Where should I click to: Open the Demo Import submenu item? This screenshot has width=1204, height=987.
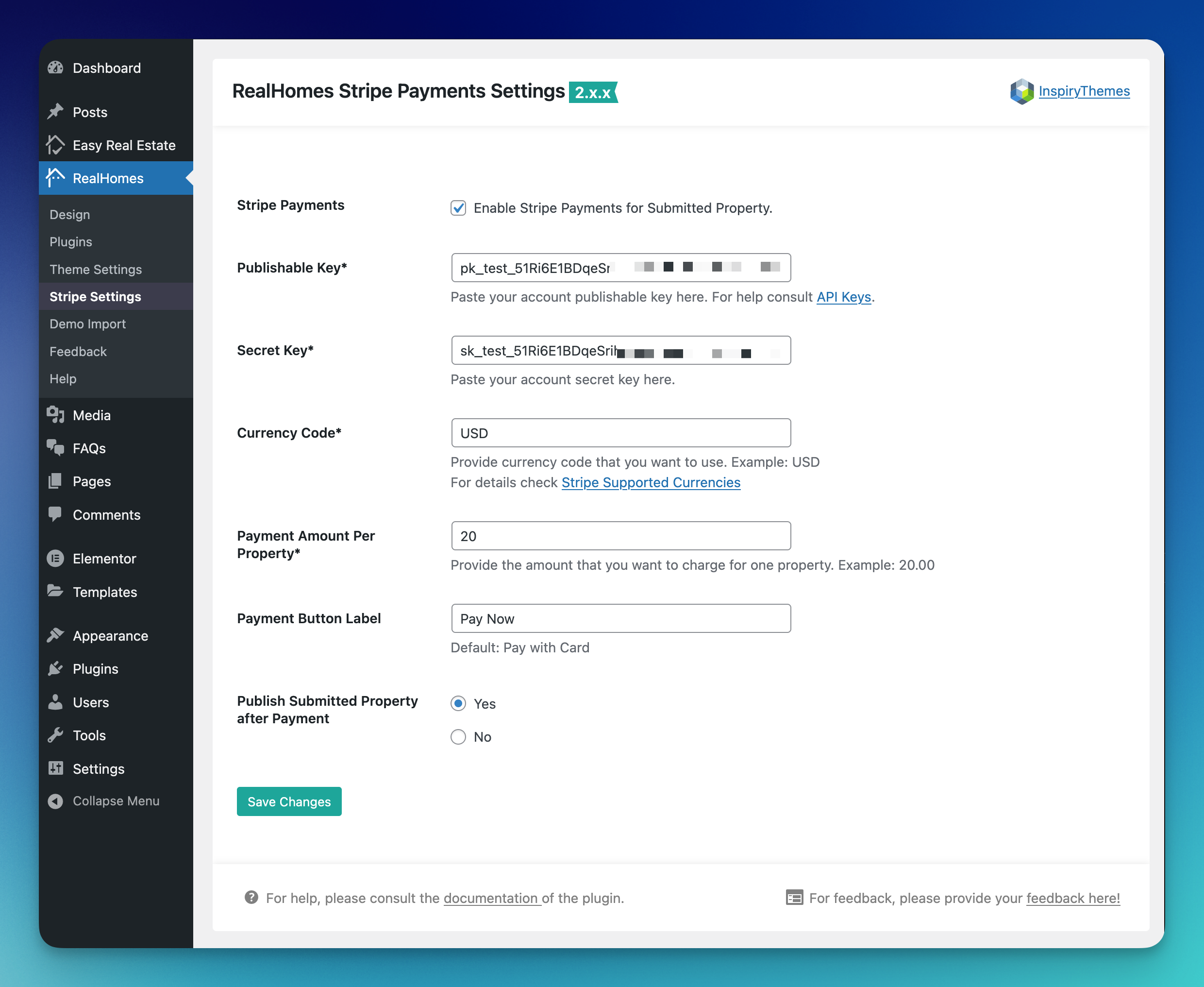116,323
